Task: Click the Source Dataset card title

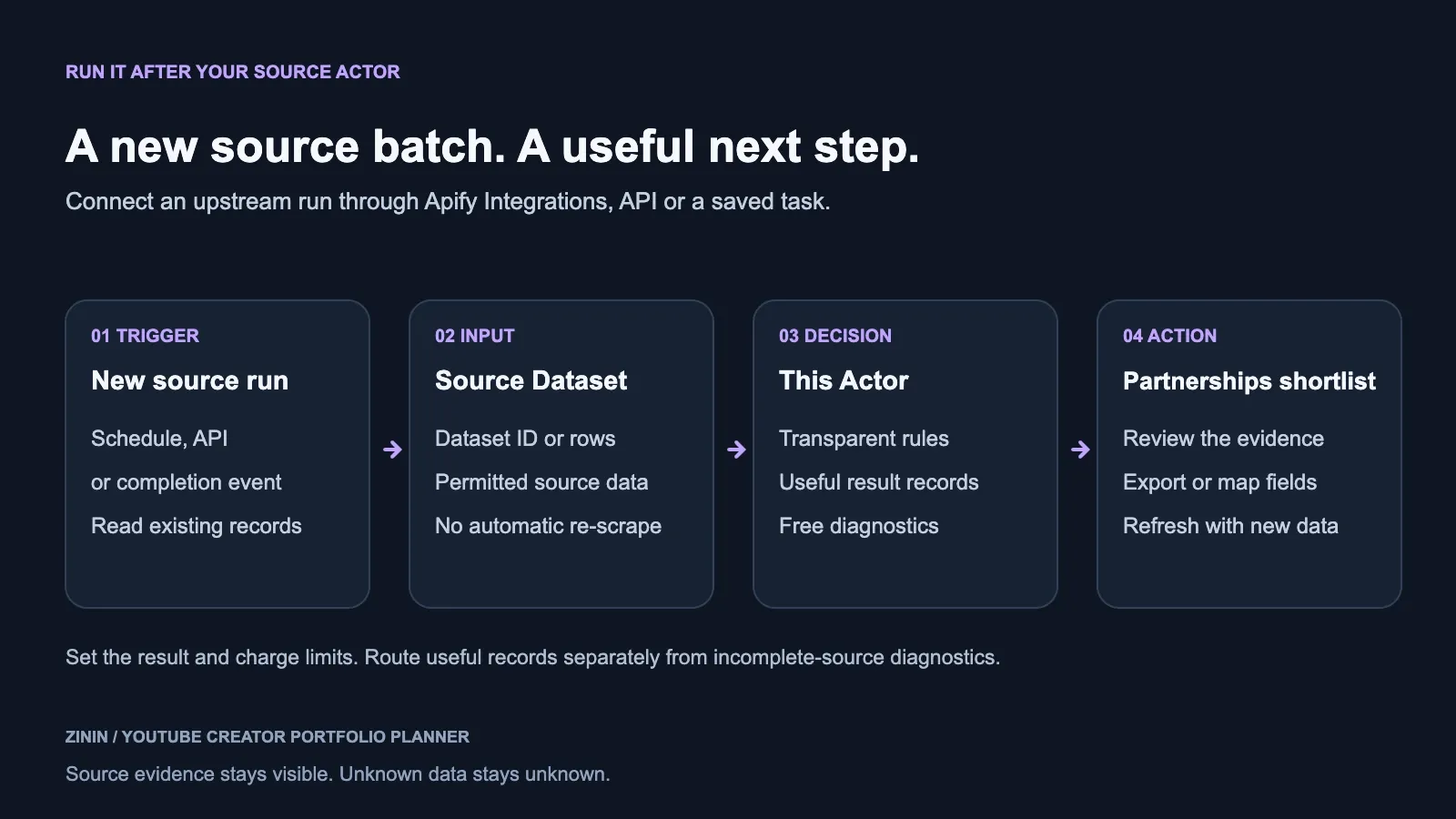Action: pos(531,380)
